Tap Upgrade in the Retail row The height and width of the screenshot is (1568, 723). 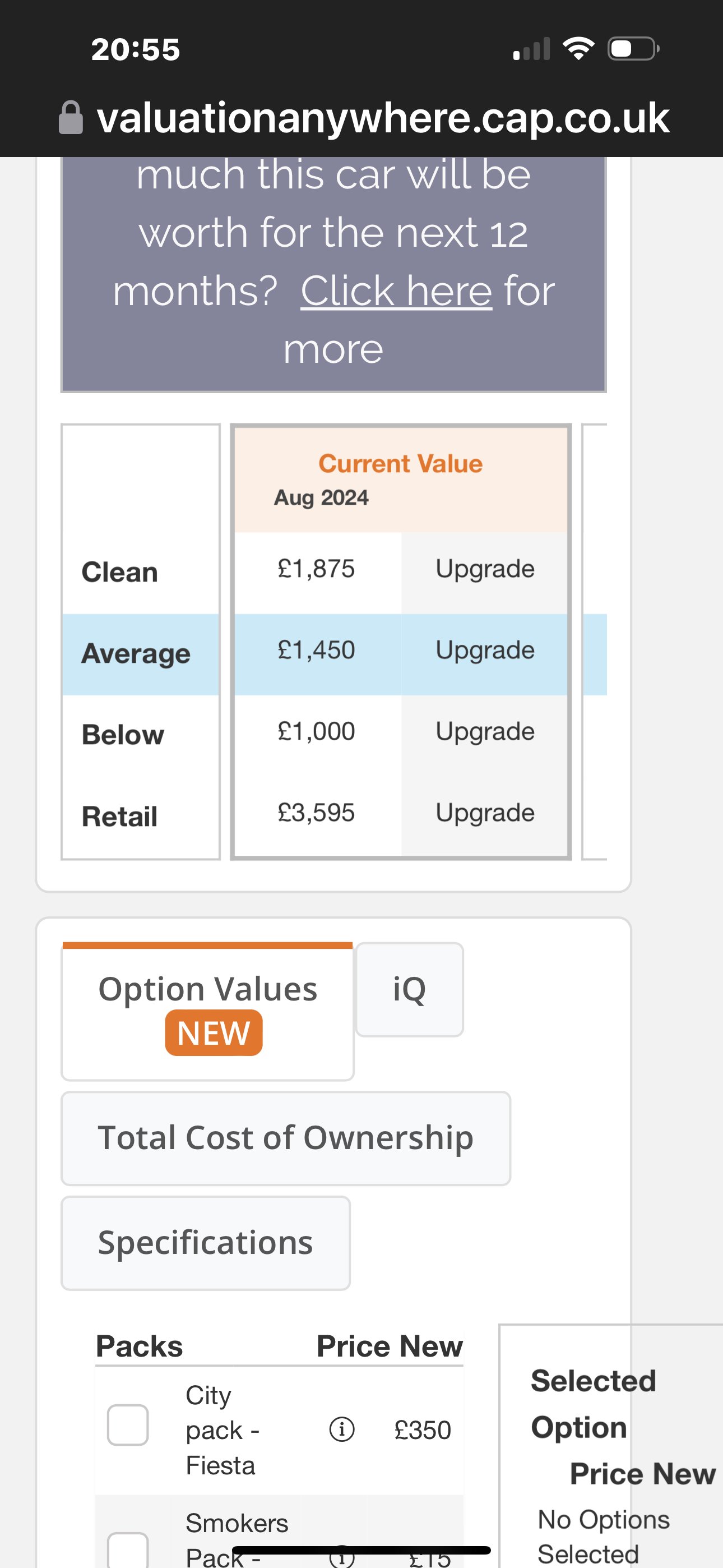tap(485, 813)
